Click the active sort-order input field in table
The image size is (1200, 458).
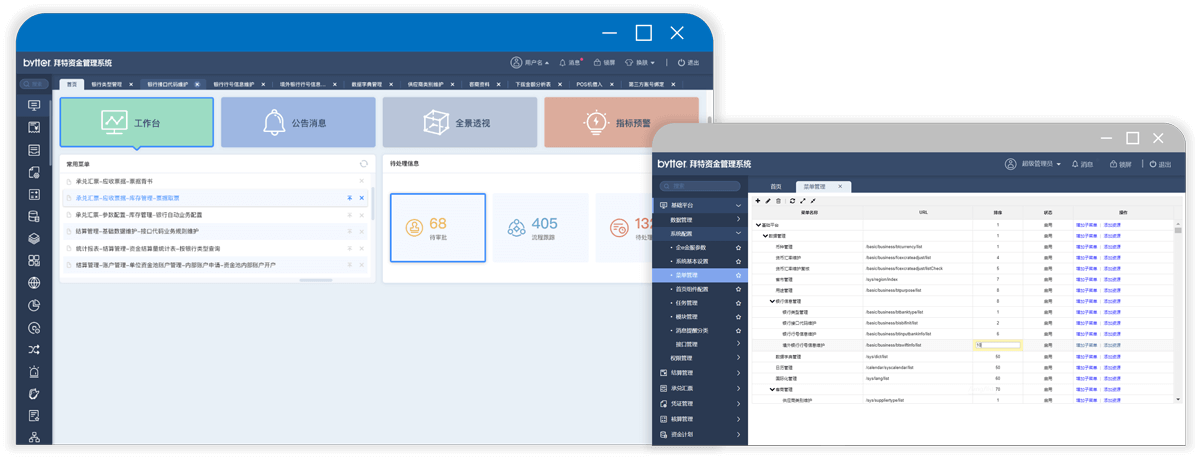tap(998, 345)
